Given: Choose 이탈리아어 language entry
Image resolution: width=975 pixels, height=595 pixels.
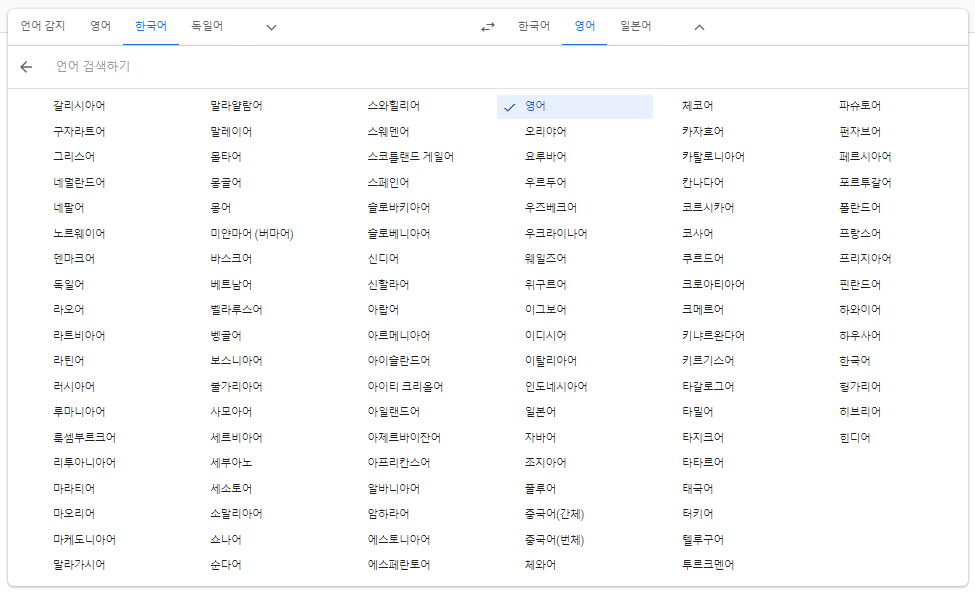Looking at the screenshot, I should [551, 361].
